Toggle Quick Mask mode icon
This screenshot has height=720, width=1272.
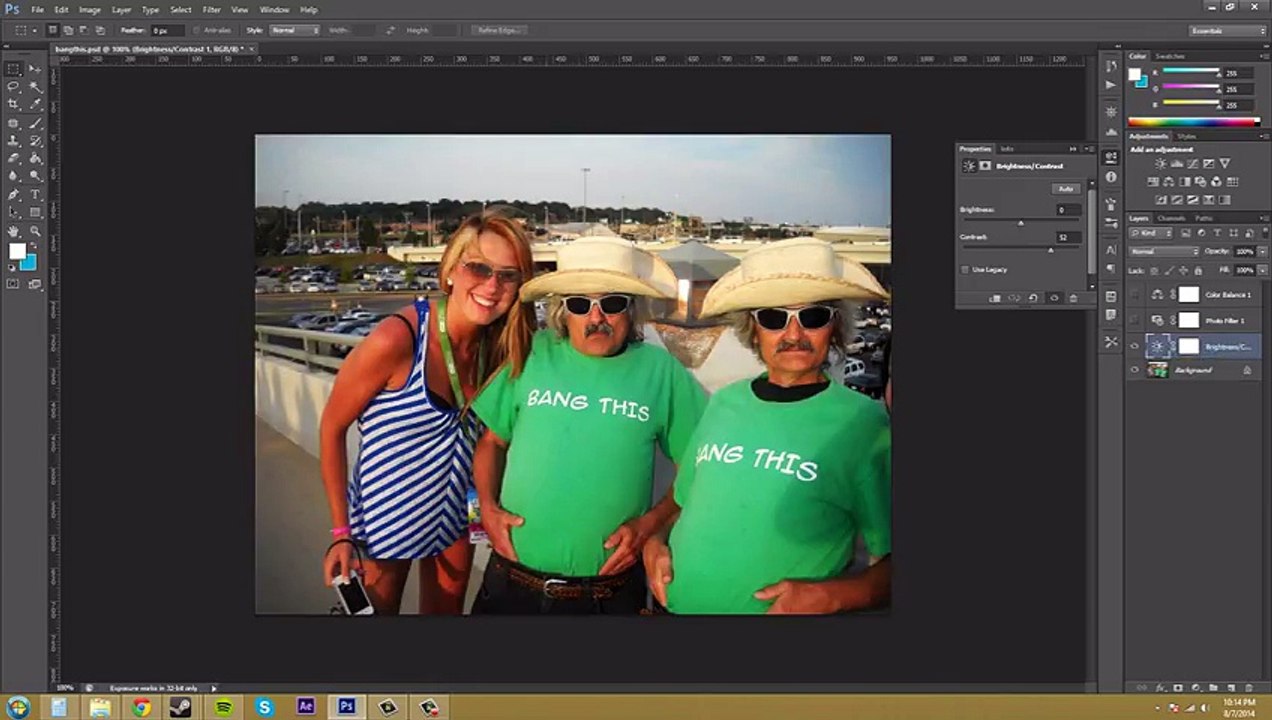click(14, 284)
